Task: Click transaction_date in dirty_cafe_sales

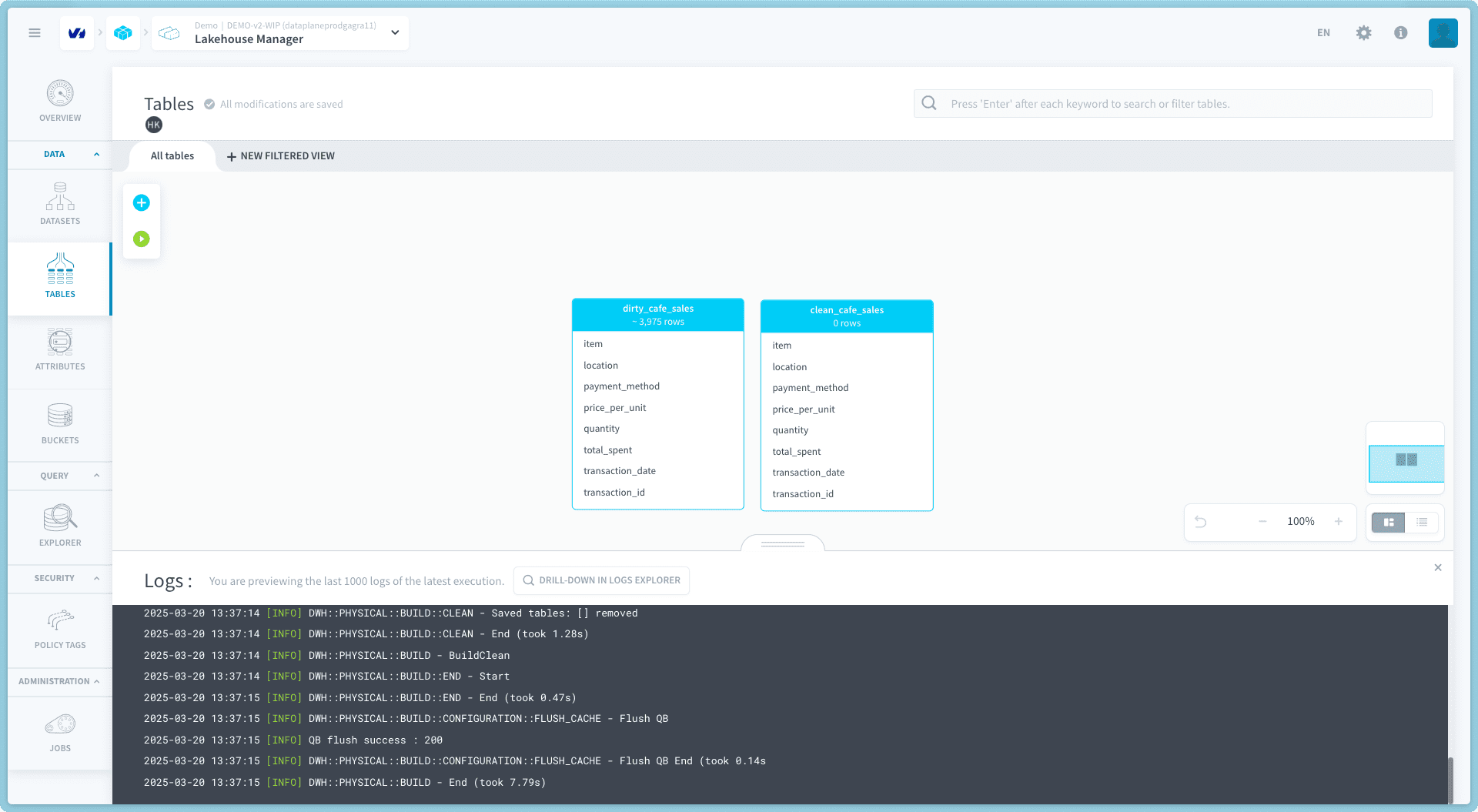Action: 620,471
